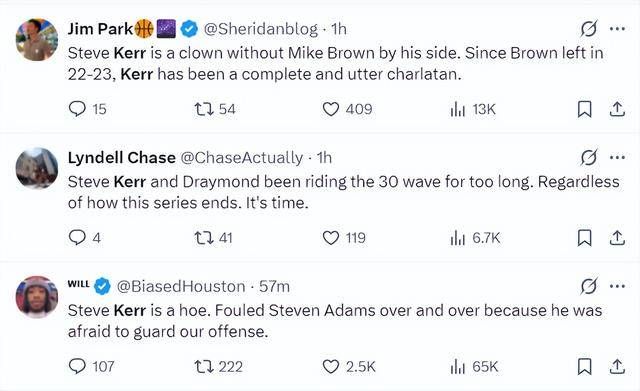The height and width of the screenshot is (391, 640).
Task: View analytics showing 13K views
Action: click(473, 109)
